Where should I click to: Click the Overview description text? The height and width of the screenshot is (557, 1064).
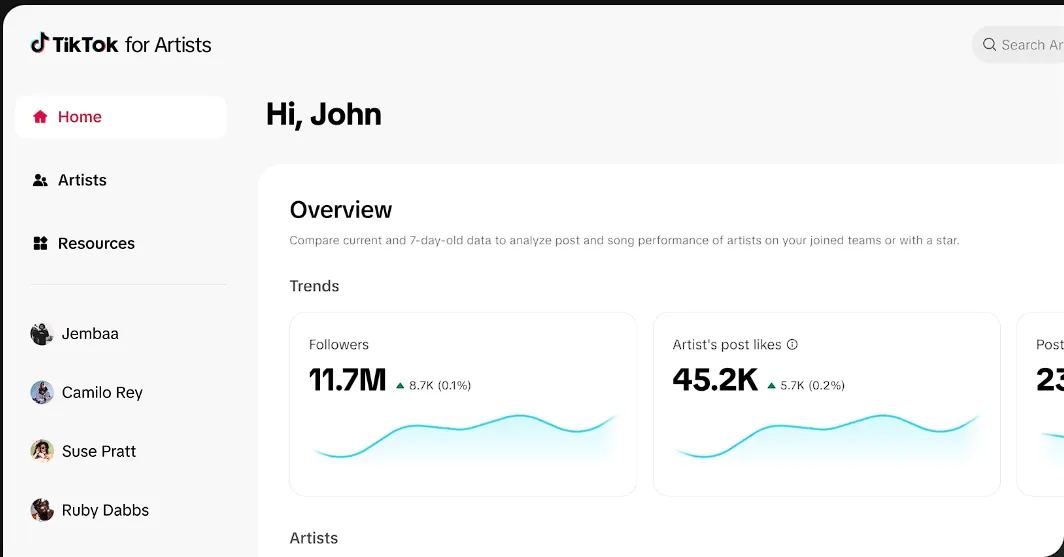click(624, 240)
